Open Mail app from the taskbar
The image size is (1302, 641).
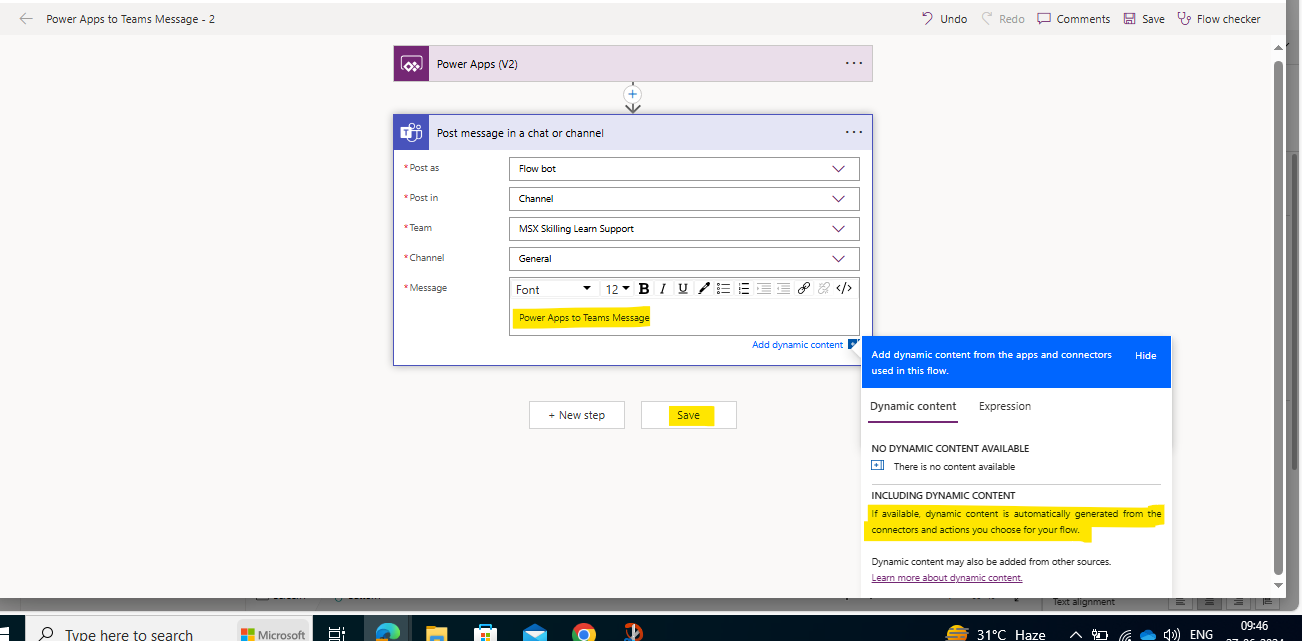click(x=535, y=634)
